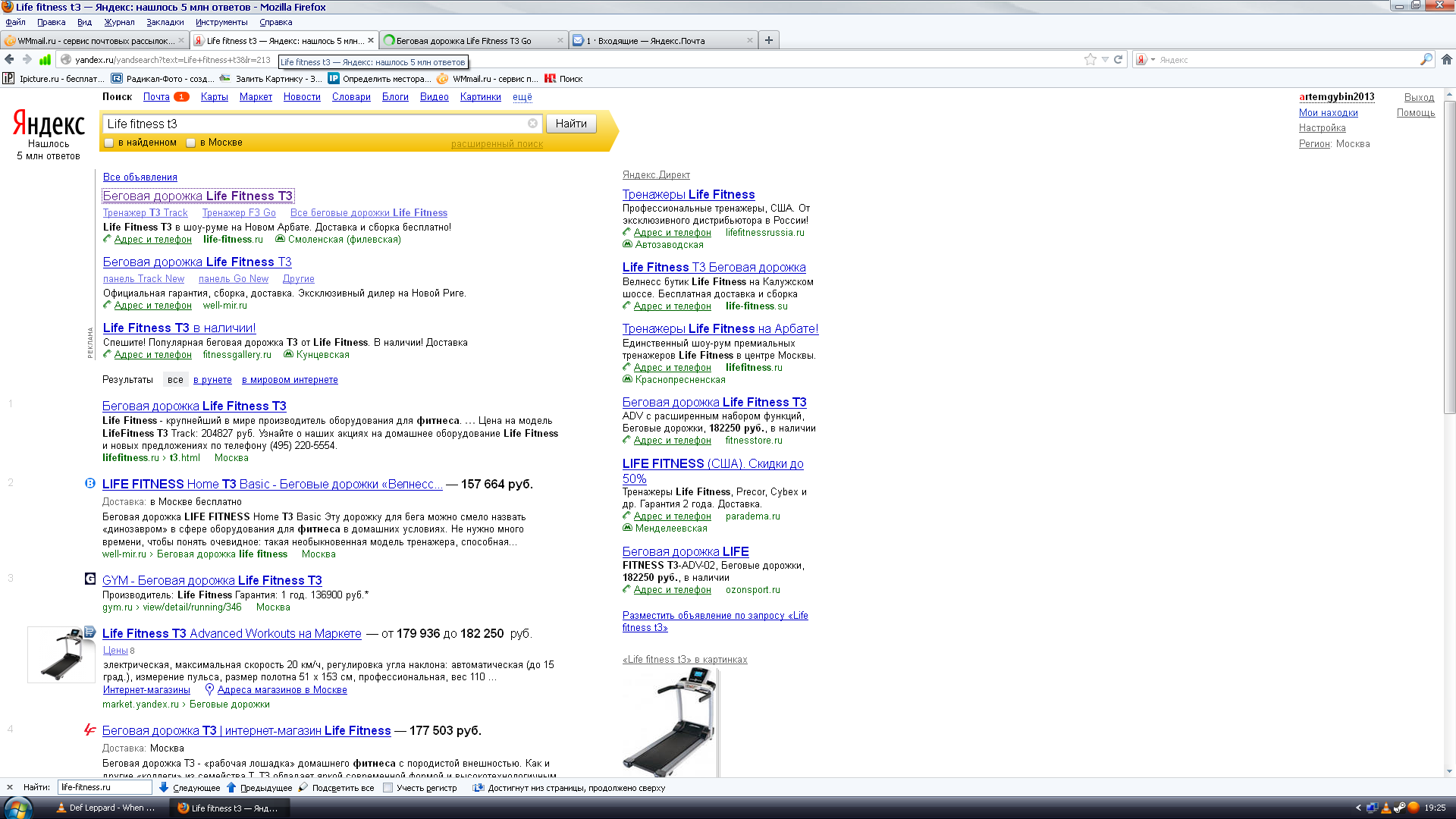
Task: Open расширенный поиск link
Action: pyautogui.click(x=497, y=144)
